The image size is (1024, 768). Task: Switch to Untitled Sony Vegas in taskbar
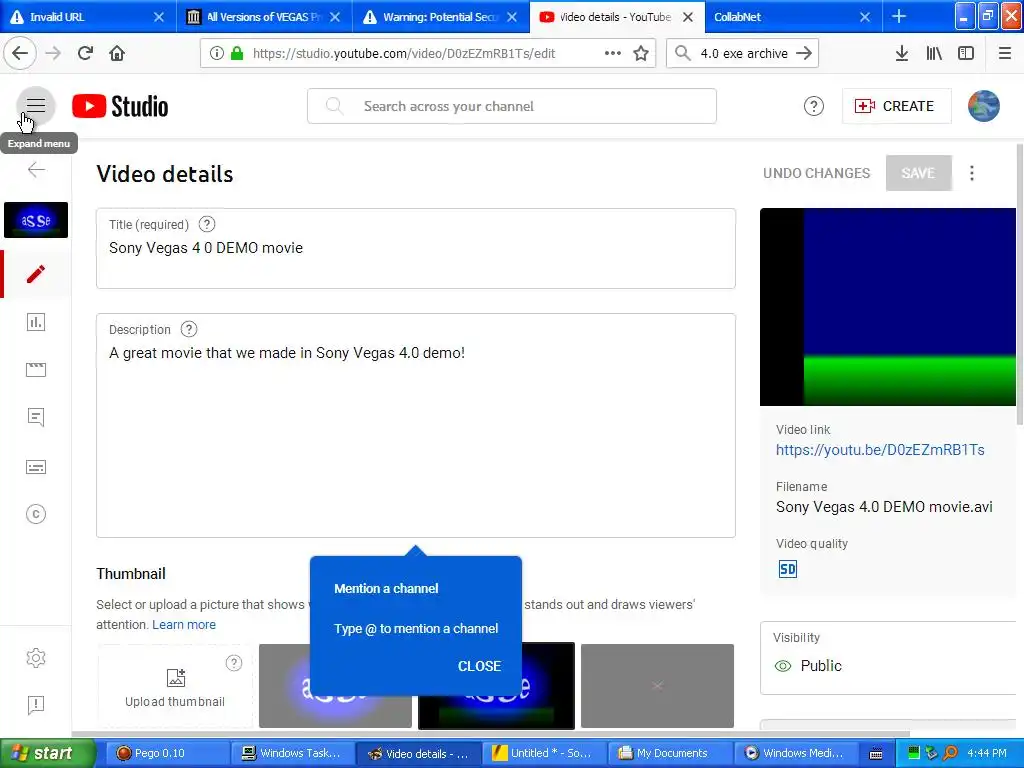click(x=543, y=753)
